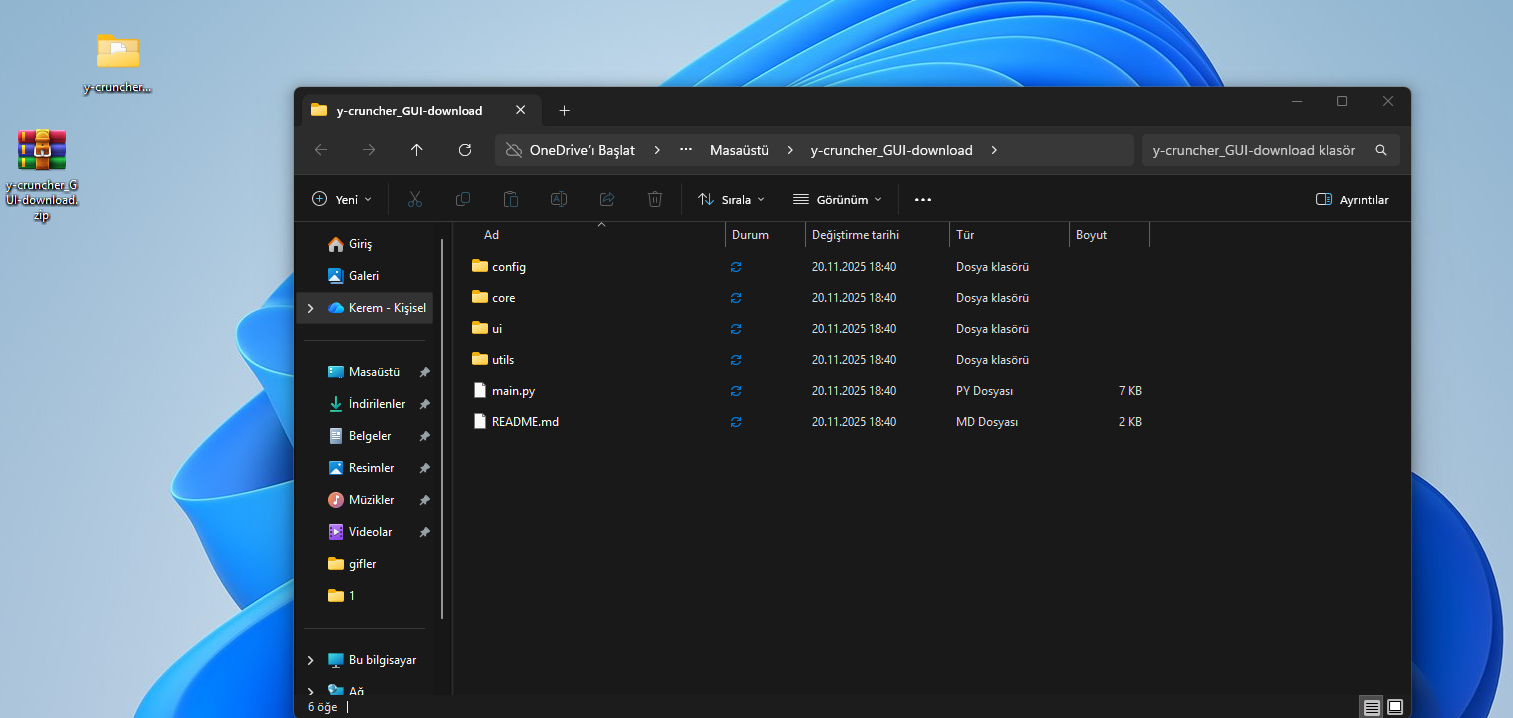This screenshot has height=718, width=1513.
Task: Click the address bar ellipsis for hidden path
Action: tap(686, 150)
